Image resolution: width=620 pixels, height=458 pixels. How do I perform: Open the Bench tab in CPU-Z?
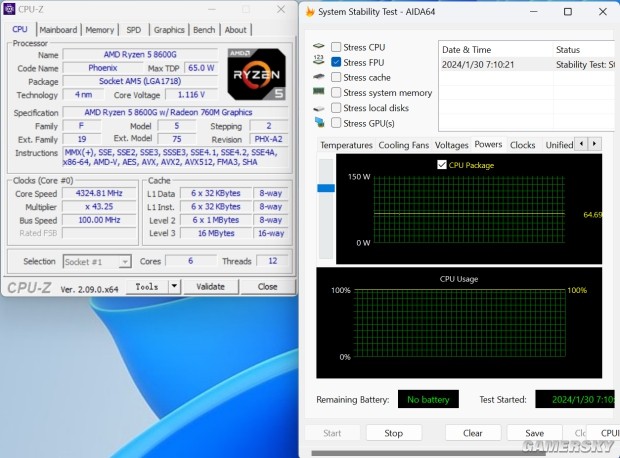pos(204,30)
